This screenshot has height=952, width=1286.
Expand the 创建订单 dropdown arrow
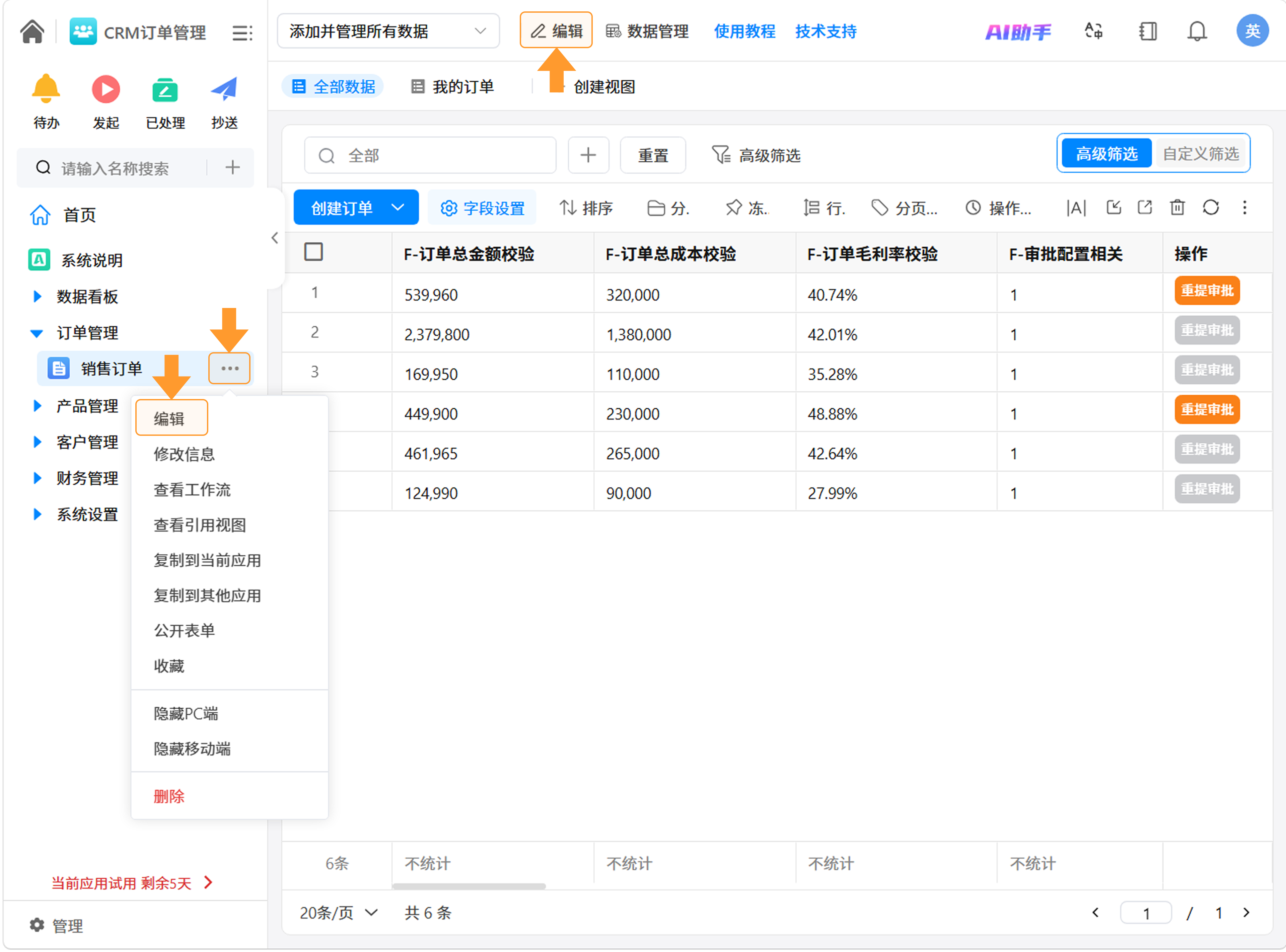398,208
